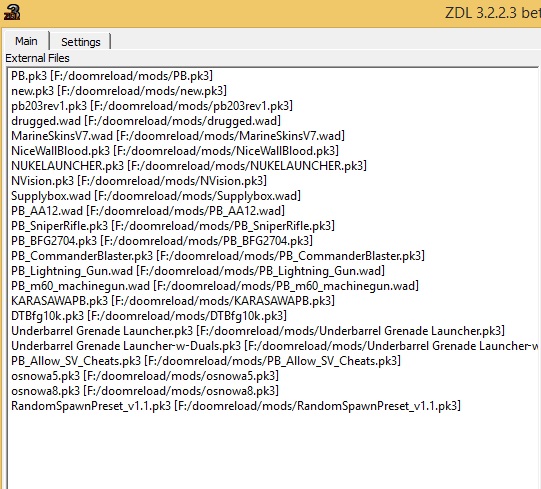The width and height of the screenshot is (541, 489).
Task: Select NUKELAUNCHER.pk3 entry
Action: click(189, 166)
